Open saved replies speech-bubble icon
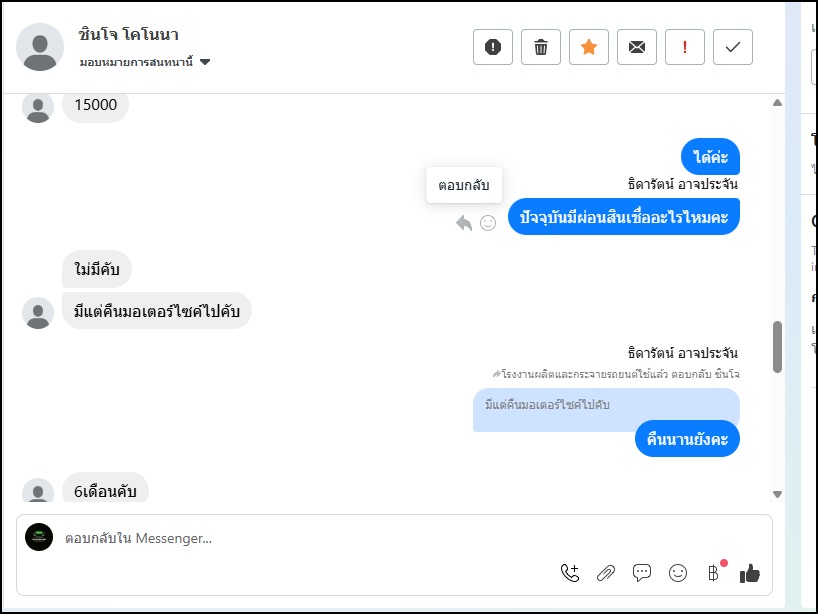Image resolution: width=818 pixels, height=614 pixels. coord(642,573)
